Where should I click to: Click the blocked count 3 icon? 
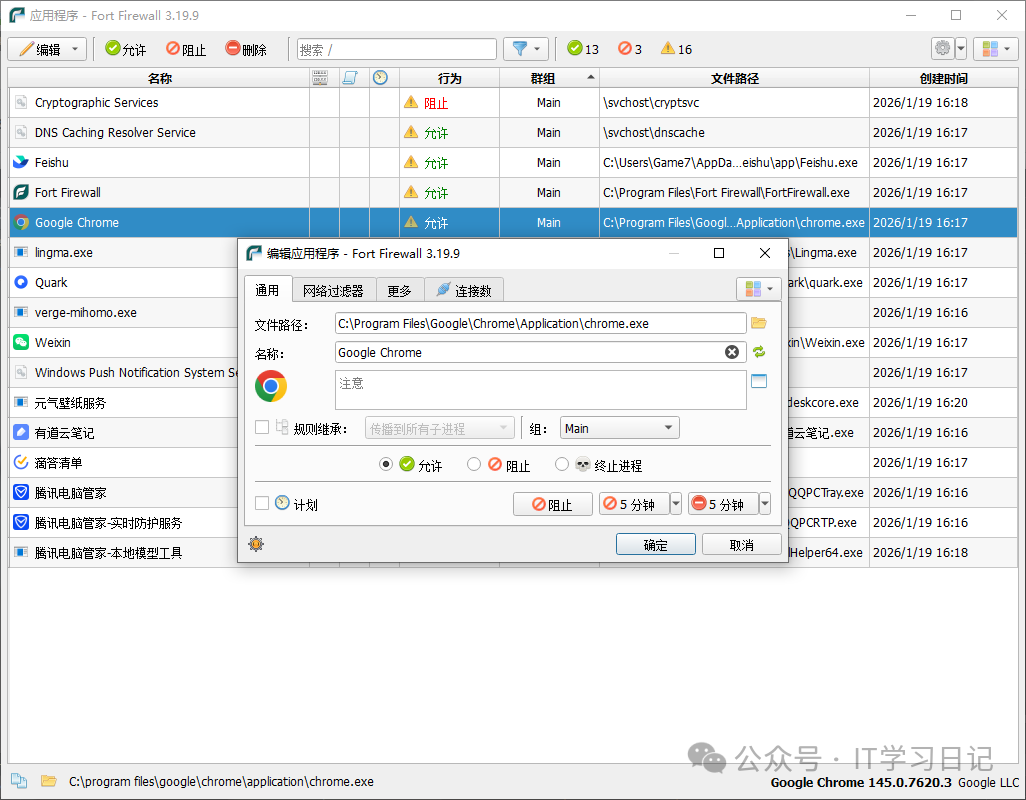point(624,49)
